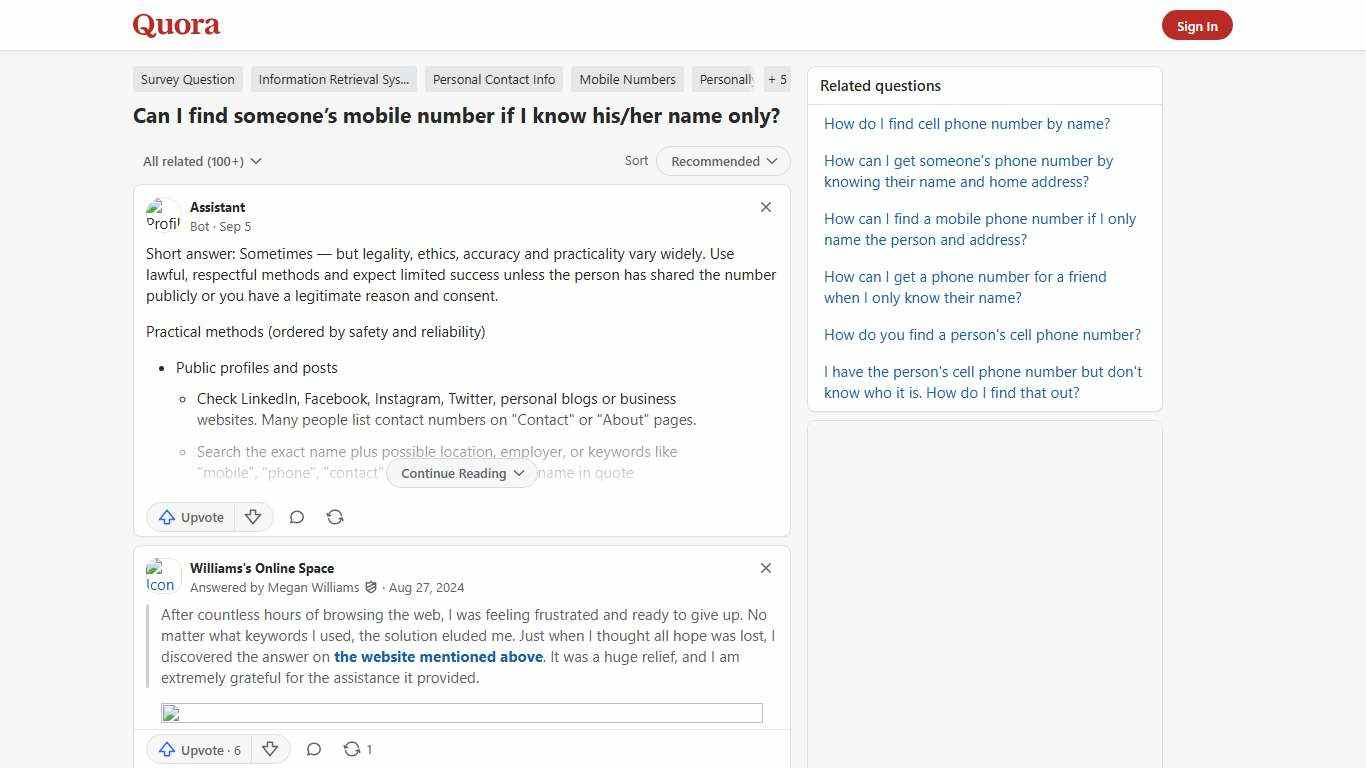This screenshot has width=1366, height=768.
Task: Repost the Assistant's answer
Action: (x=335, y=517)
